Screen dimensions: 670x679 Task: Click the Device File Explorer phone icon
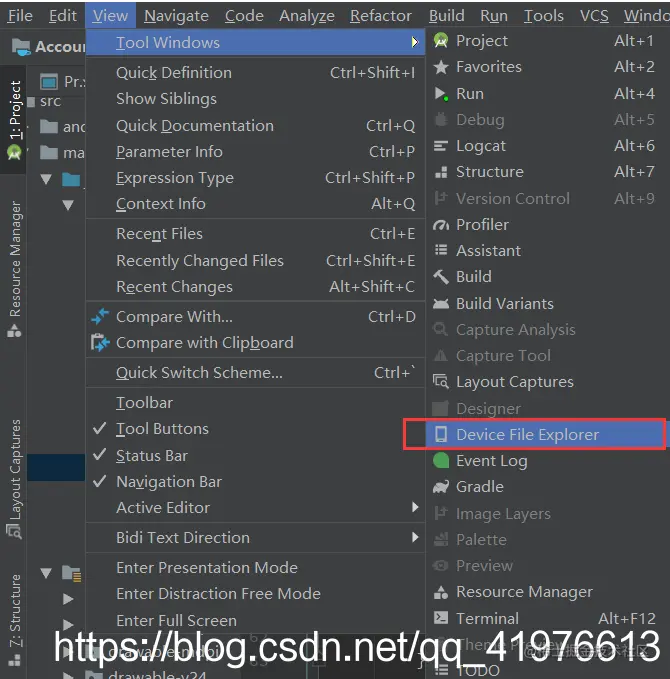click(x=441, y=434)
